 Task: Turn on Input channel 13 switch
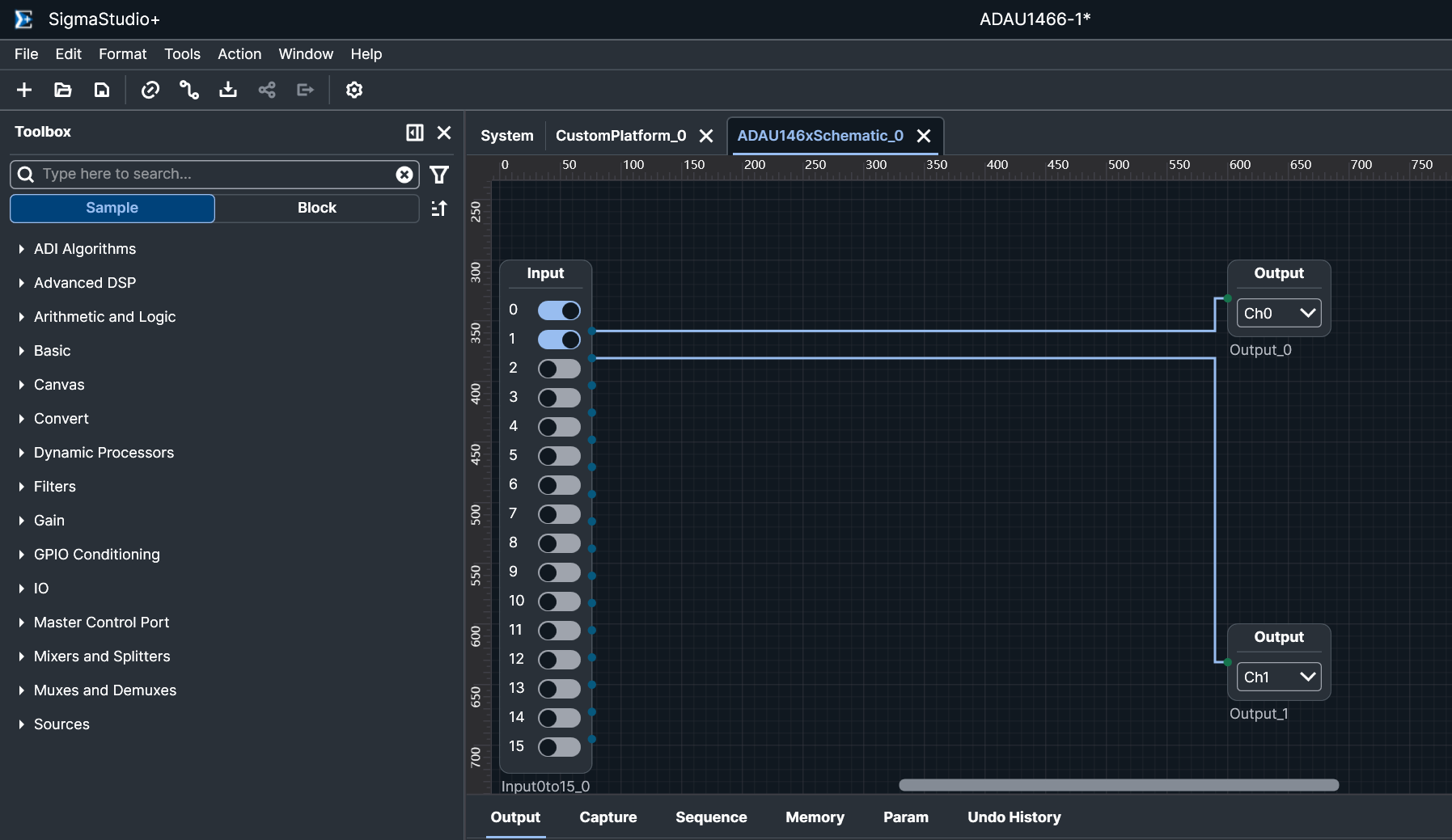[x=559, y=689]
